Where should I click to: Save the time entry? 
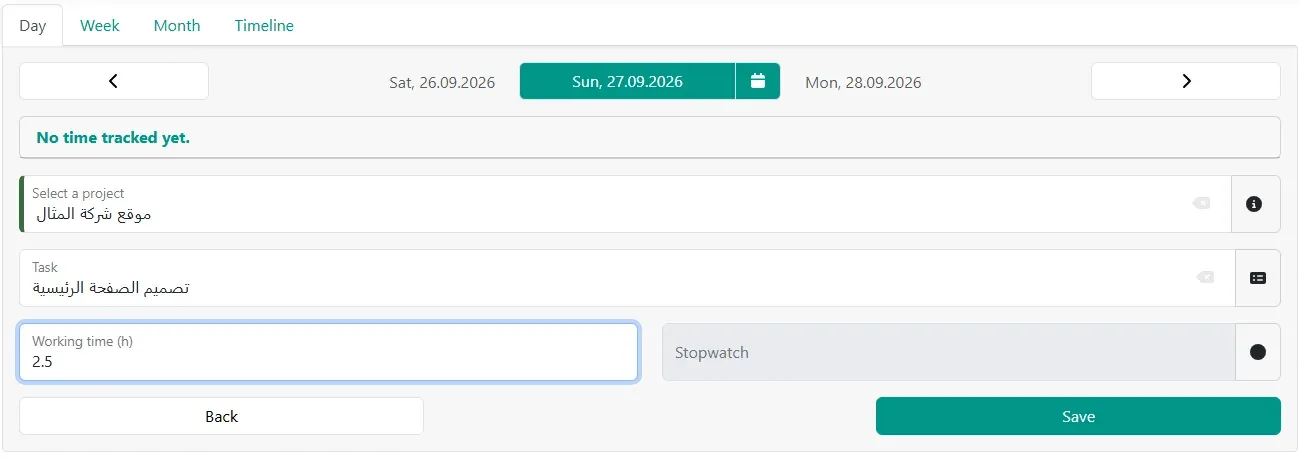(1078, 416)
